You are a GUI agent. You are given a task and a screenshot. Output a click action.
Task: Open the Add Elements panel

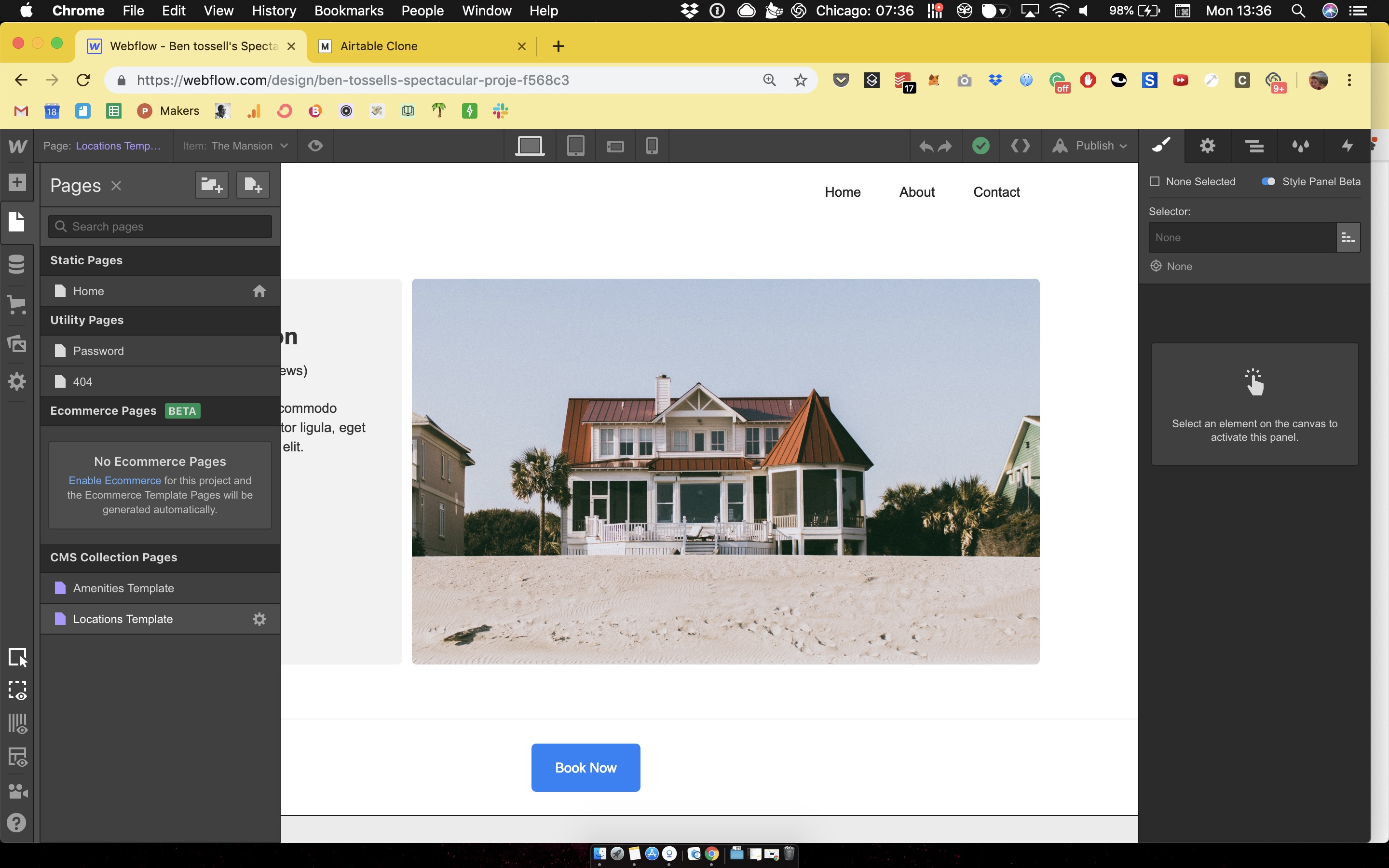(17, 183)
